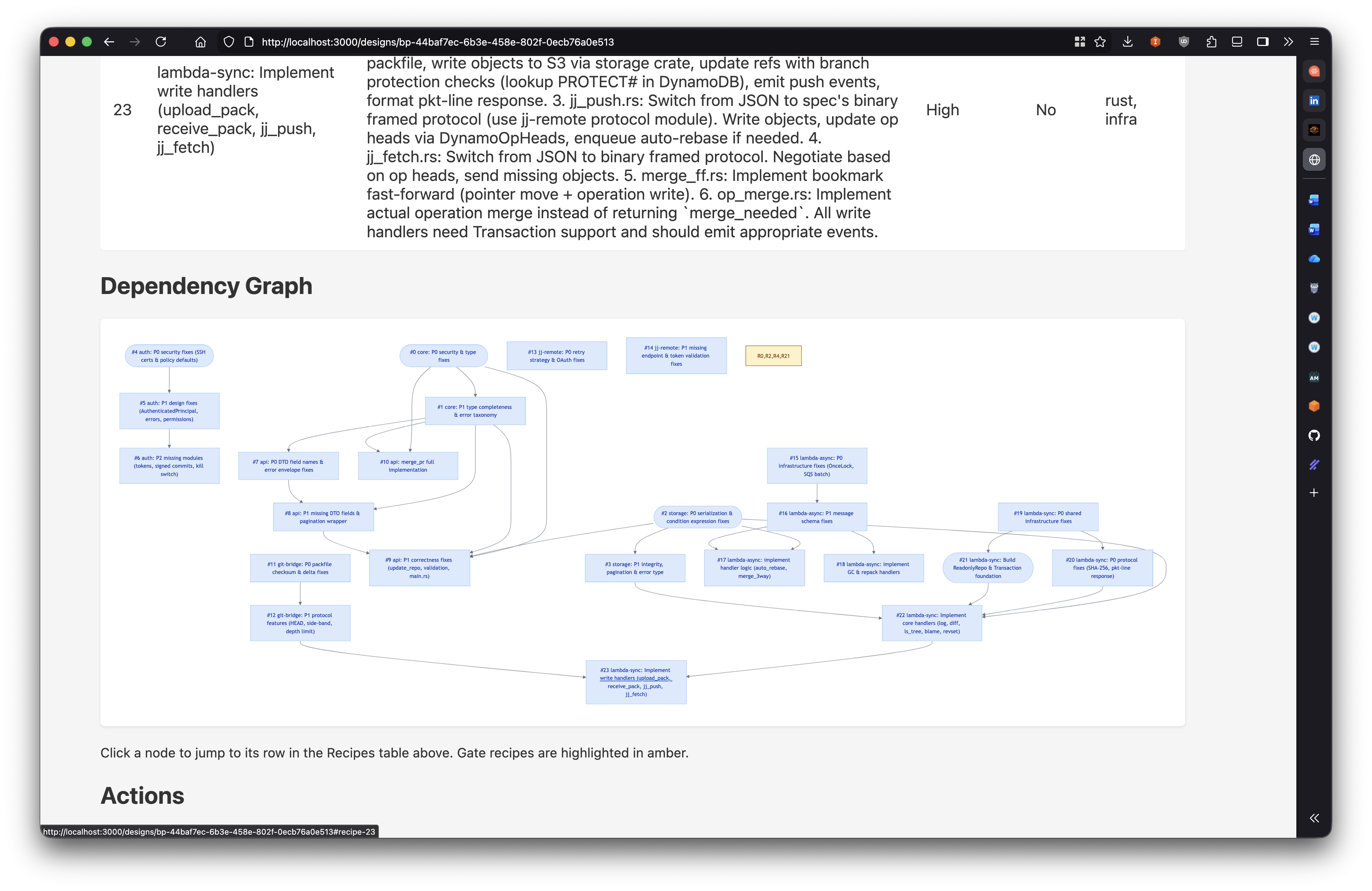This screenshot has width=1372, height=891.
Task: Go back using the browser back arrow
Action: (x=109, y=42)
